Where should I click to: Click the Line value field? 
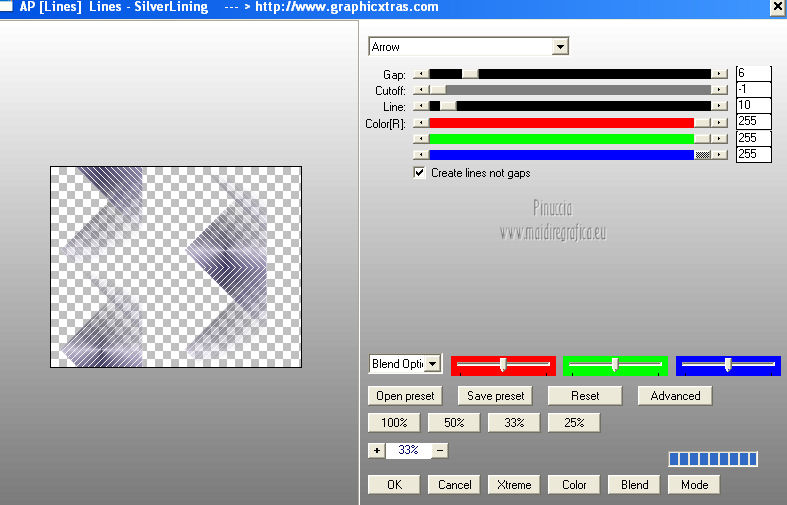point(753,105)
